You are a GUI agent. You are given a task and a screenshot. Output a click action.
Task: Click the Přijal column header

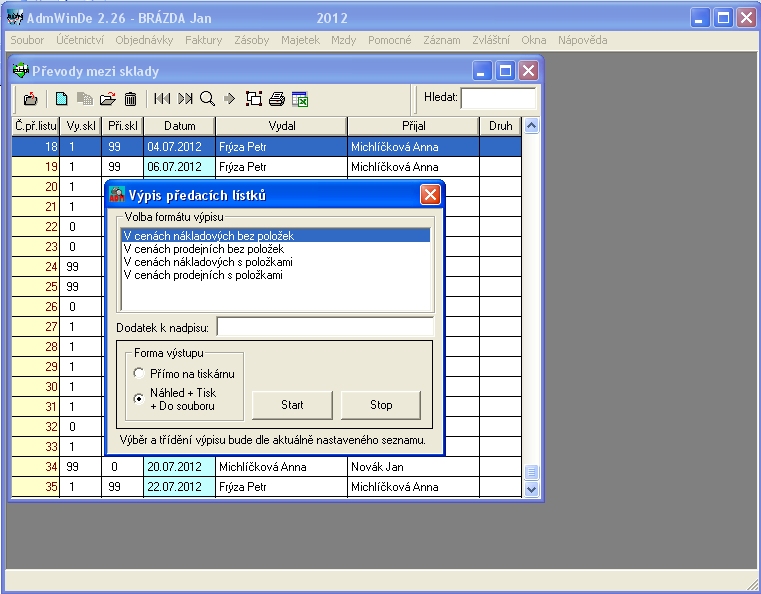click(x=414, y=126)
